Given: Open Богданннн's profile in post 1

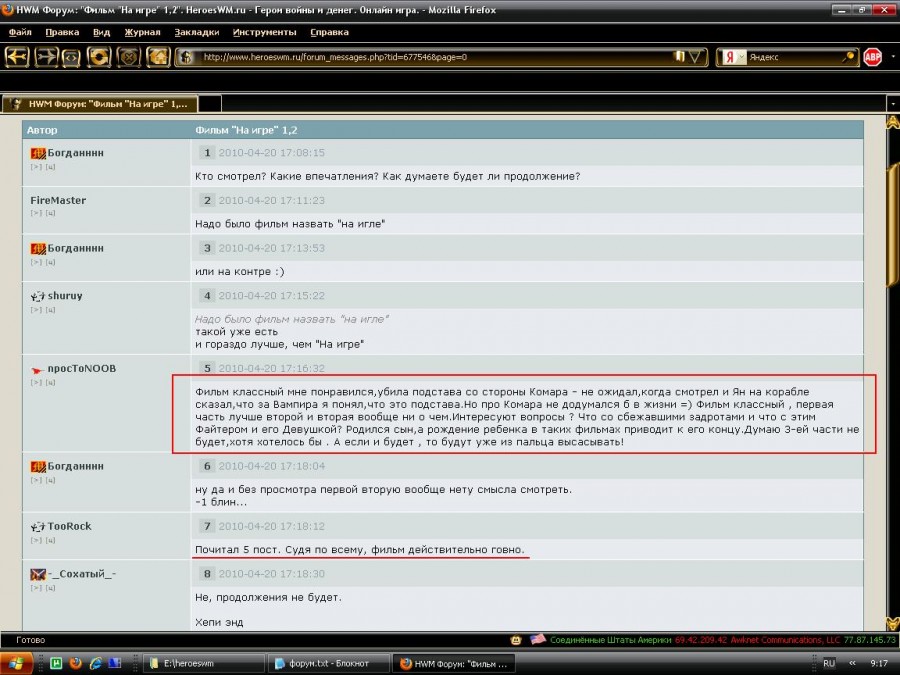Looking at the screenshot, I should [75, 153].
